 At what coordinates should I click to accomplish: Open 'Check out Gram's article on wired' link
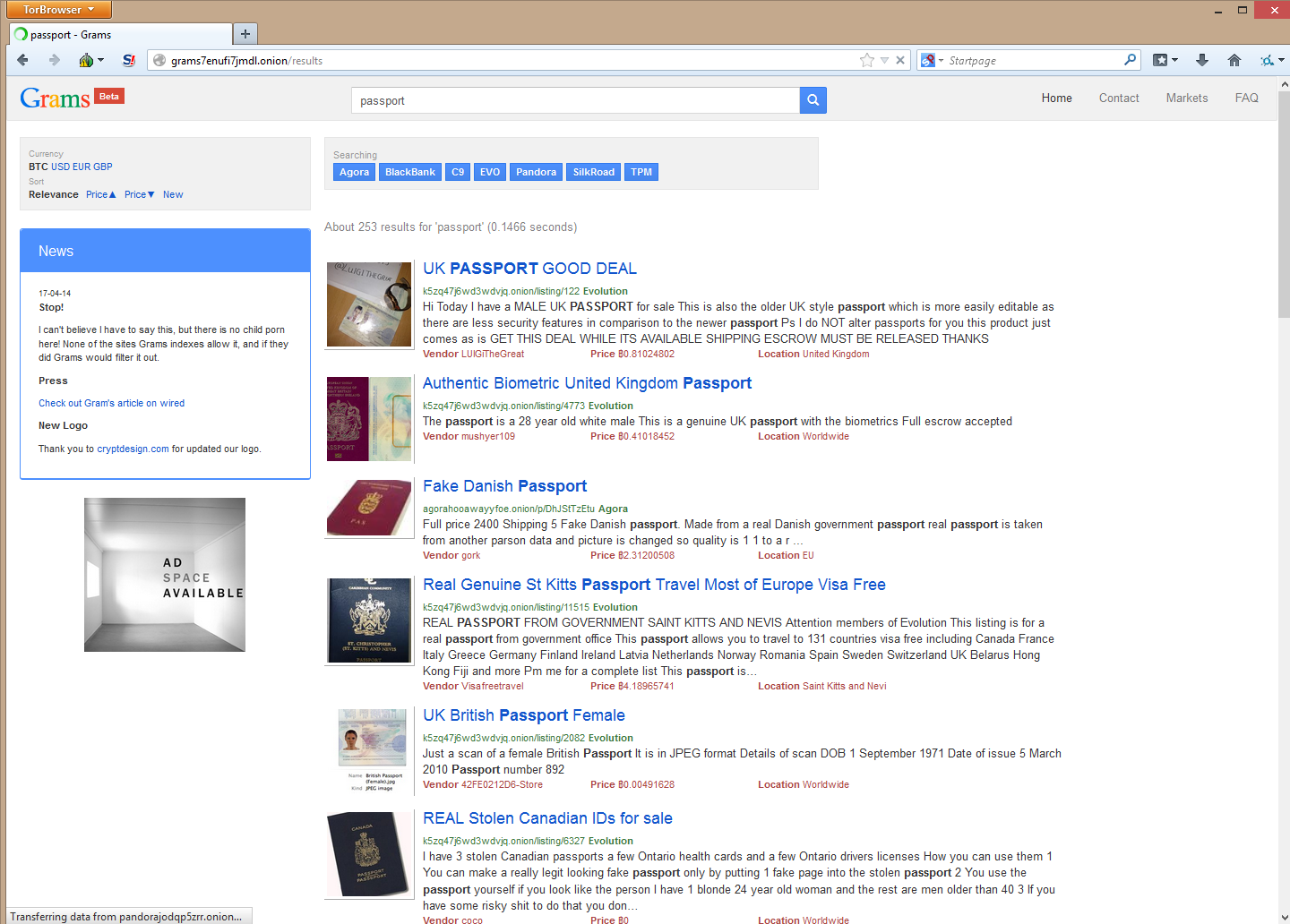pos(111,403)
